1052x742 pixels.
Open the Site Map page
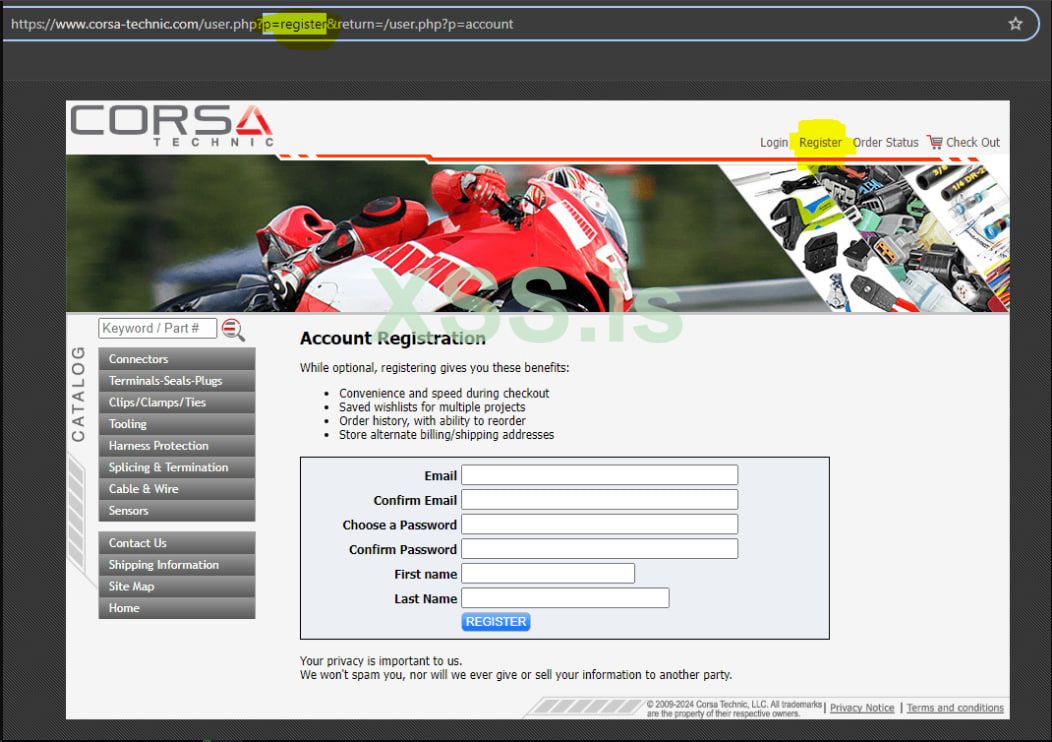[x=176, y=586]
